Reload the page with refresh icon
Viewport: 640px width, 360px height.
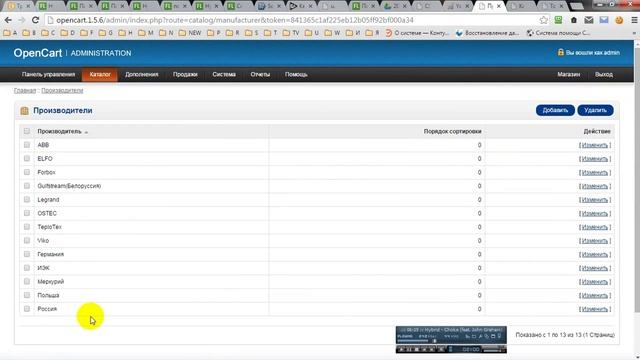(36, 20)
